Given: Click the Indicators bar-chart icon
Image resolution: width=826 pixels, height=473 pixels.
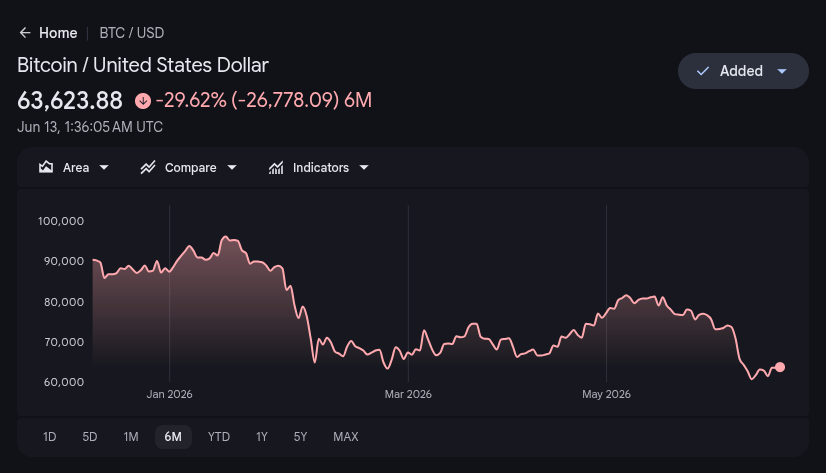Looking at the screenshot, I should [x=276, y=167].
